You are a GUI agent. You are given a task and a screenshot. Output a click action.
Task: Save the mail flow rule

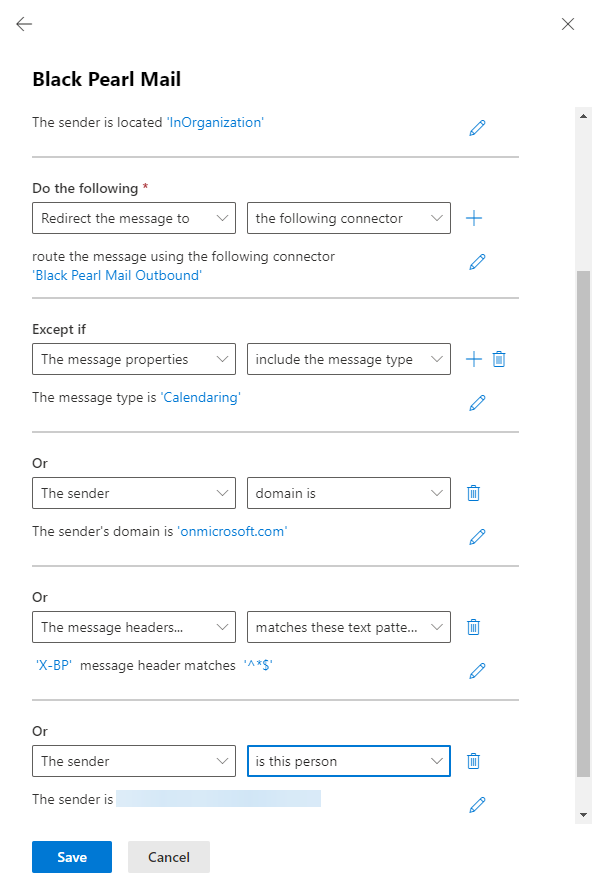click(72, 857)
